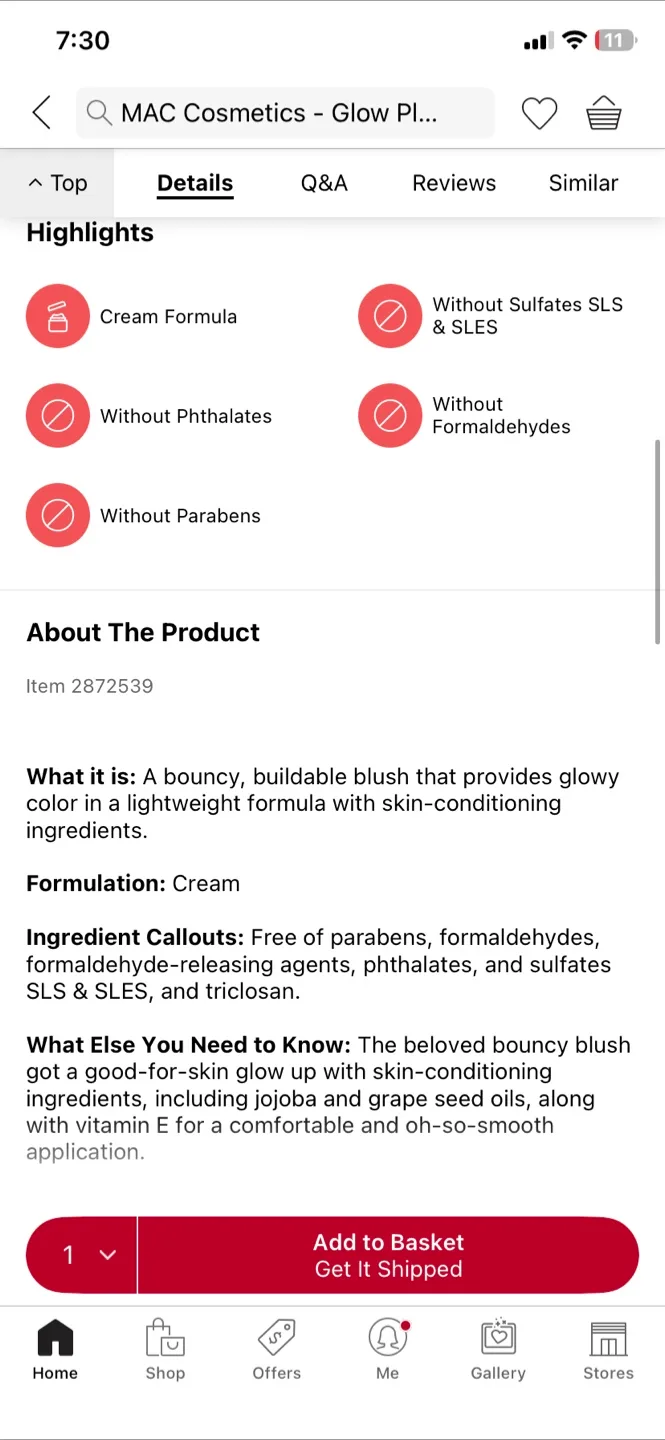
Task: Tap the search magnifier icon
Action: (x=98, y=113)
